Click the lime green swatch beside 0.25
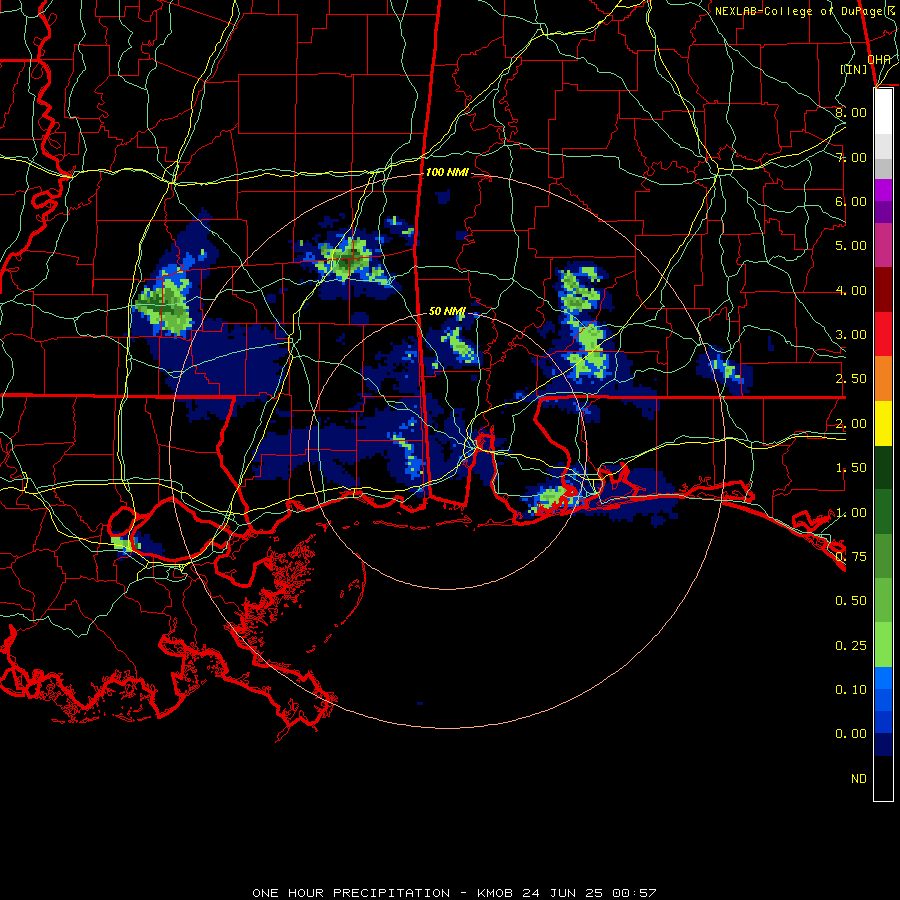The image size is (900, 900). (883, 645)
